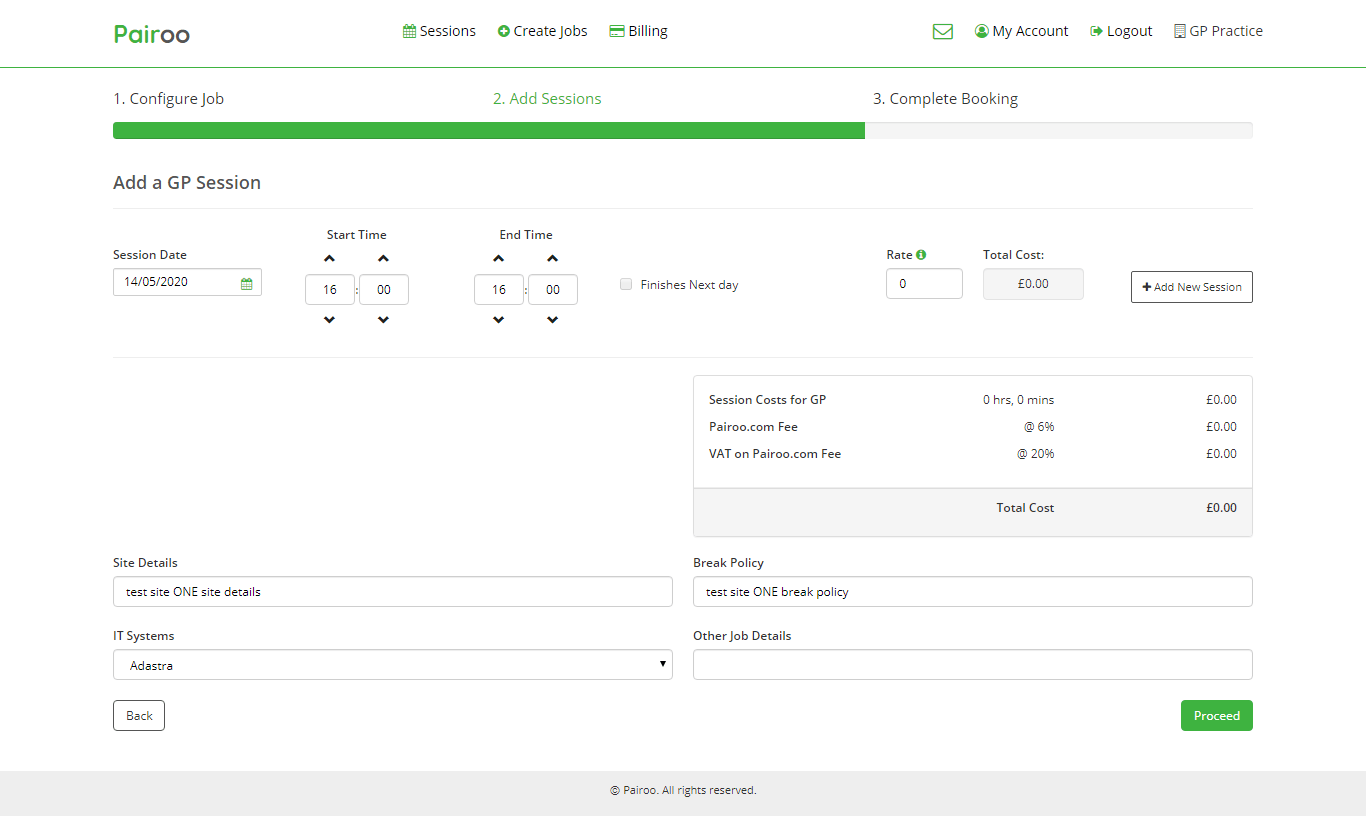1366x816 pixels.
Task: Decrease the End Time minutes with down arrow
Action: tap(552, 320)
